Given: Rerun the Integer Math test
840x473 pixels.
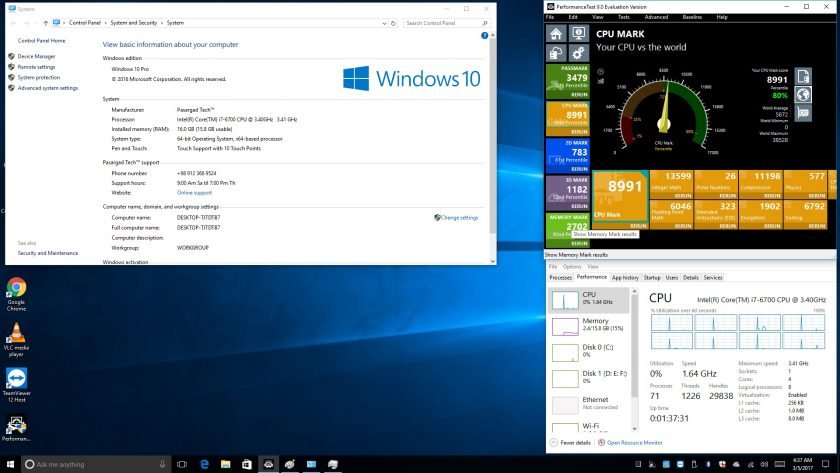Looking at the screenshot, I should (x=682, y=195).
